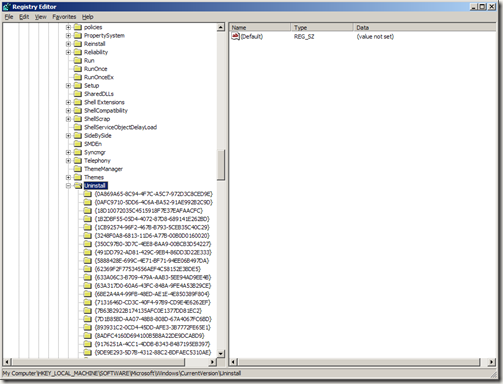Click folder icon of key {491DD792-AD81...}
503x384 pixels.
coord(87,252)
